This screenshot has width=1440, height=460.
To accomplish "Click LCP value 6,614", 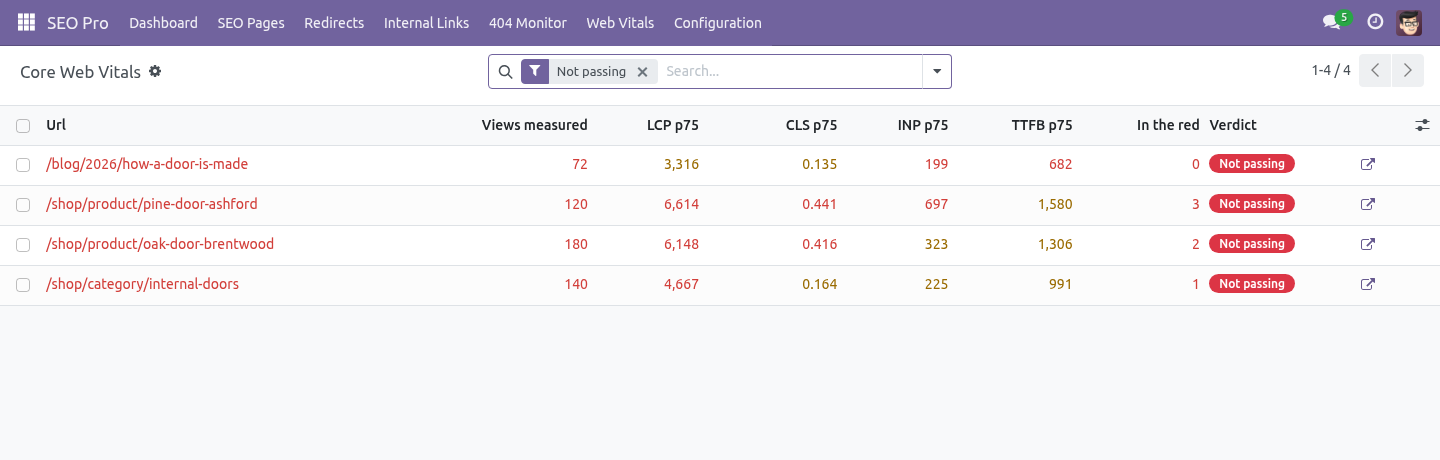I will [681, 204].
